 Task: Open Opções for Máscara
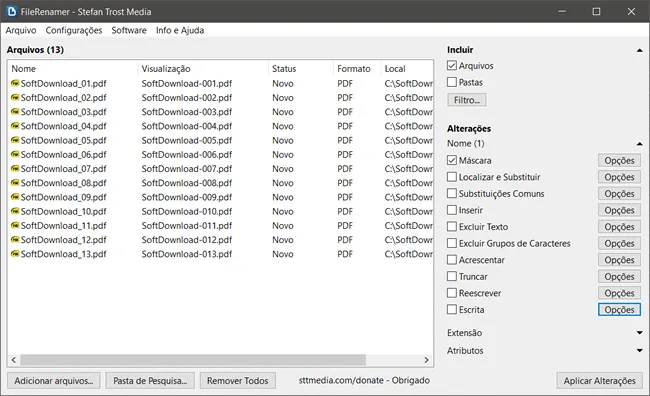pos(619,160)
